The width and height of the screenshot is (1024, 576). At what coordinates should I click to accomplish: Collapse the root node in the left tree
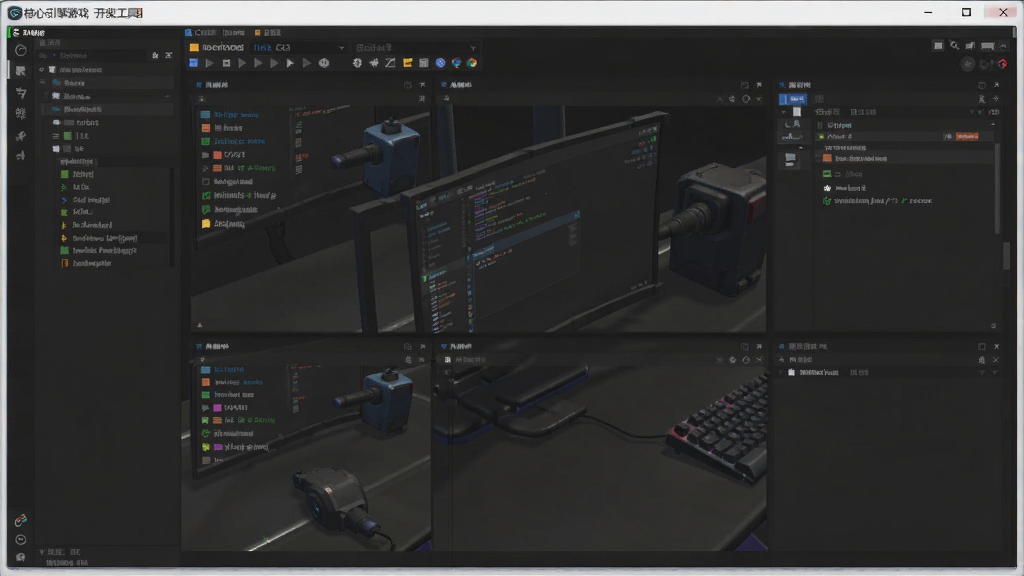42,70
